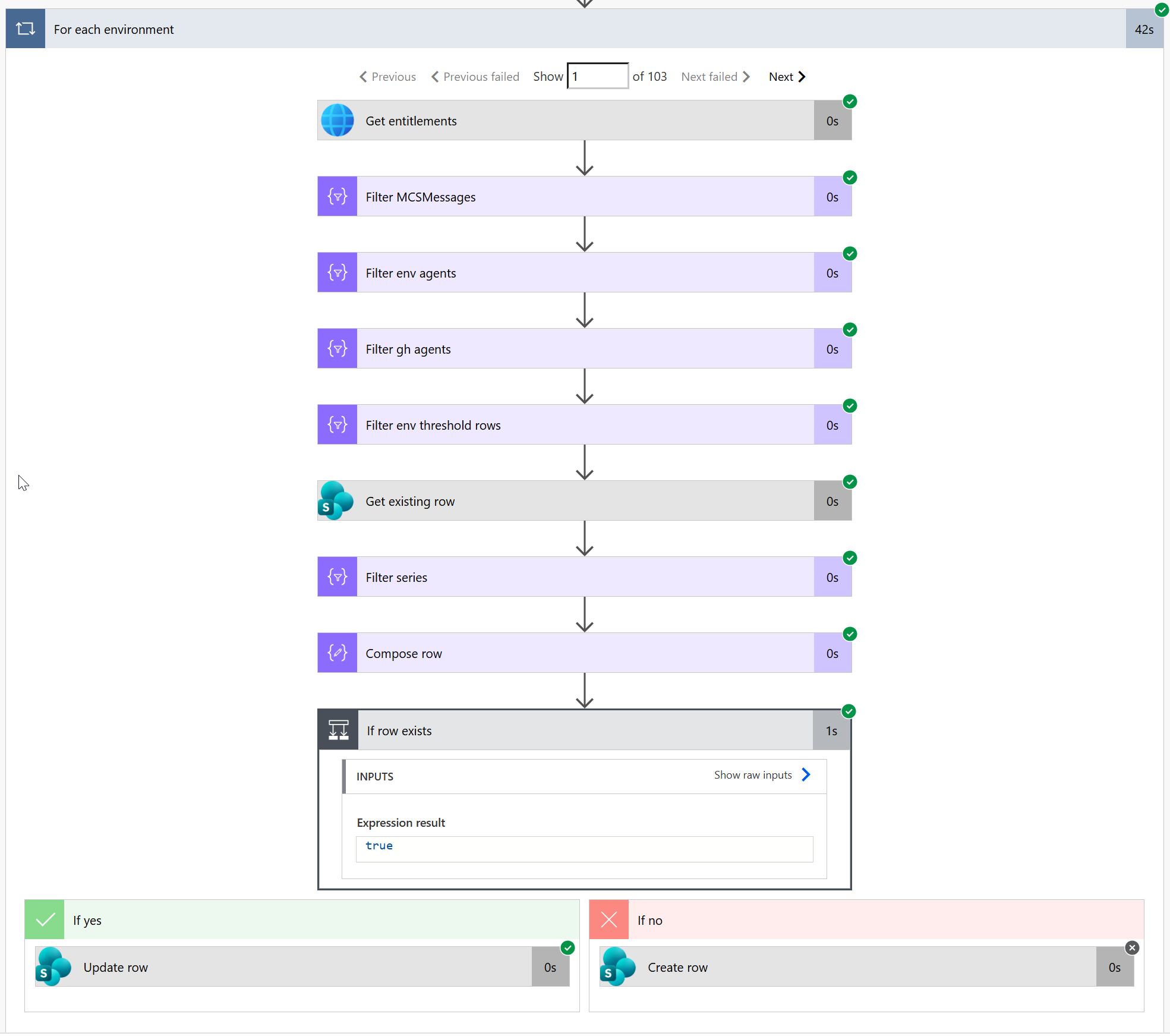Screen dimensions: 1170x1036
Task: Go to the Next iteration
Action: click(787, 77)
